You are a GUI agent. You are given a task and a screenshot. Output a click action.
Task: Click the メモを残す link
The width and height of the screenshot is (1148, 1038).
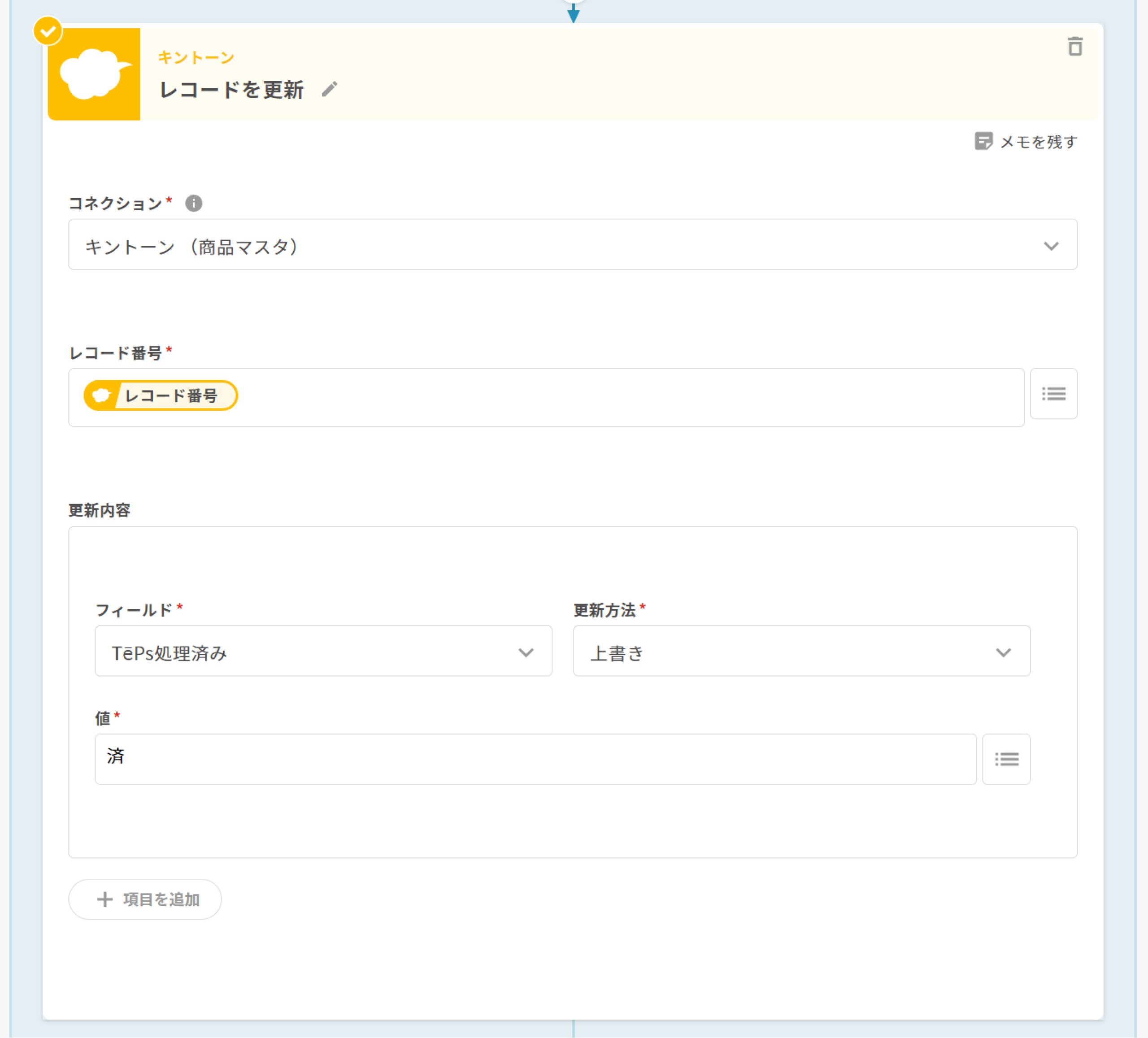(1038, 142)
